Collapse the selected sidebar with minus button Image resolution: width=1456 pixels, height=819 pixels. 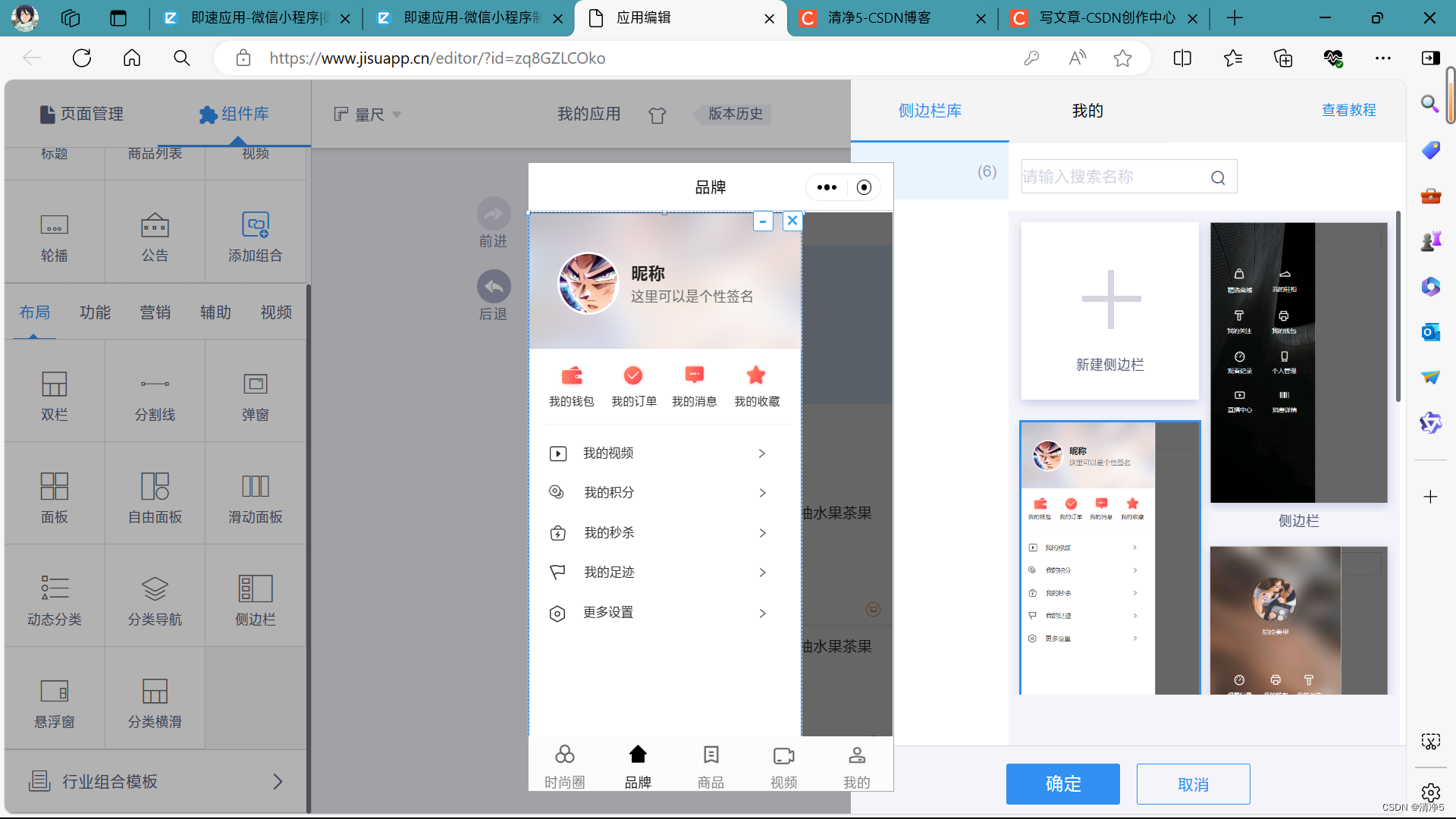763,221
